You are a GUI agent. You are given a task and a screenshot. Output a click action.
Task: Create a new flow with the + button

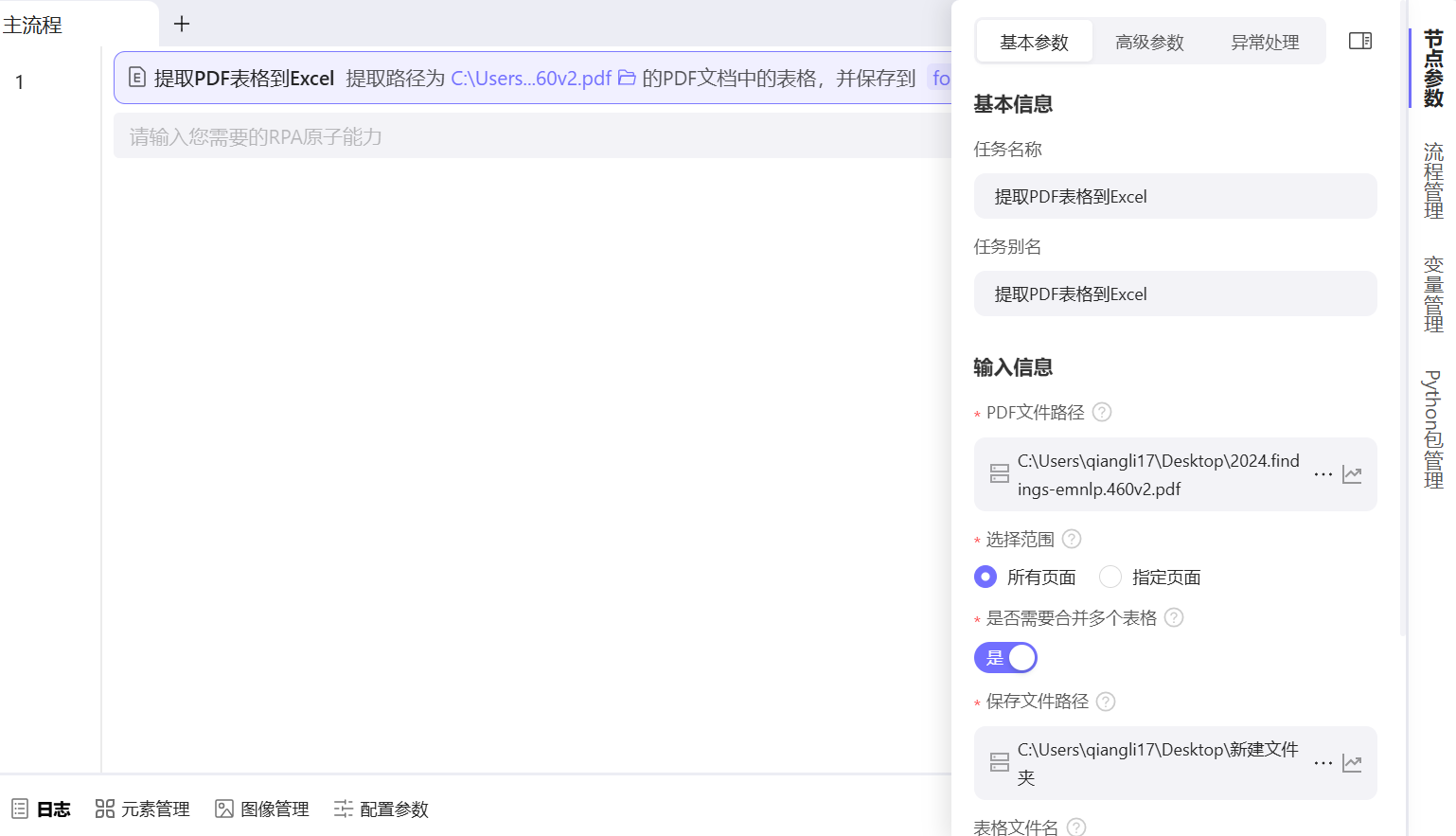181,23
